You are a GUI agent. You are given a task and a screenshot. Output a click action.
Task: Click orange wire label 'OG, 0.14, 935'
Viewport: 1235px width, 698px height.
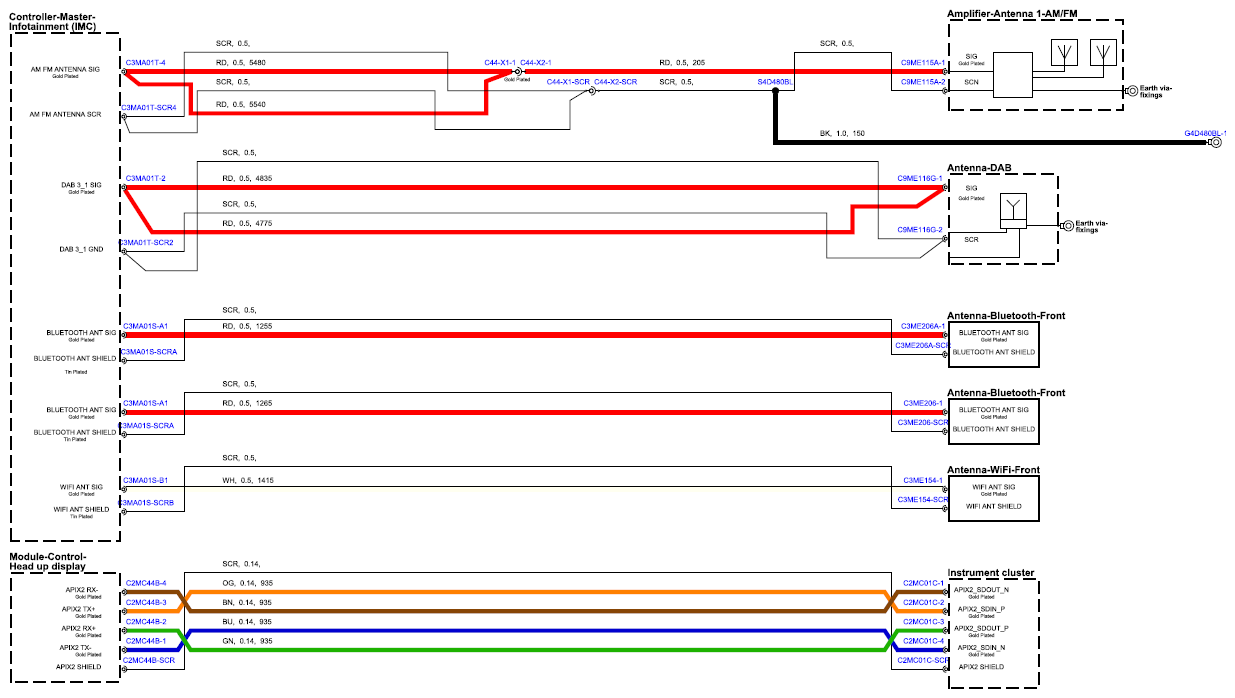(248, 582)
